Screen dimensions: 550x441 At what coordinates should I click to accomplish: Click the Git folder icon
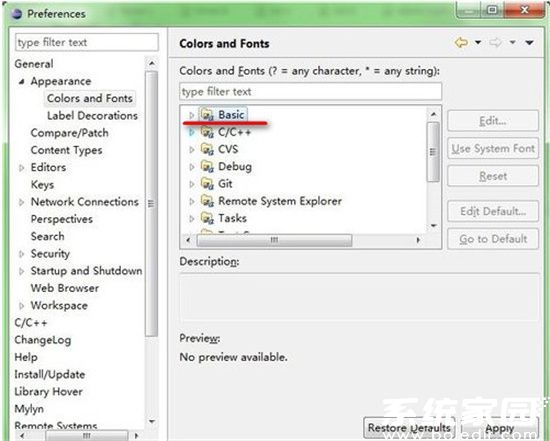(x=207, y=183)
